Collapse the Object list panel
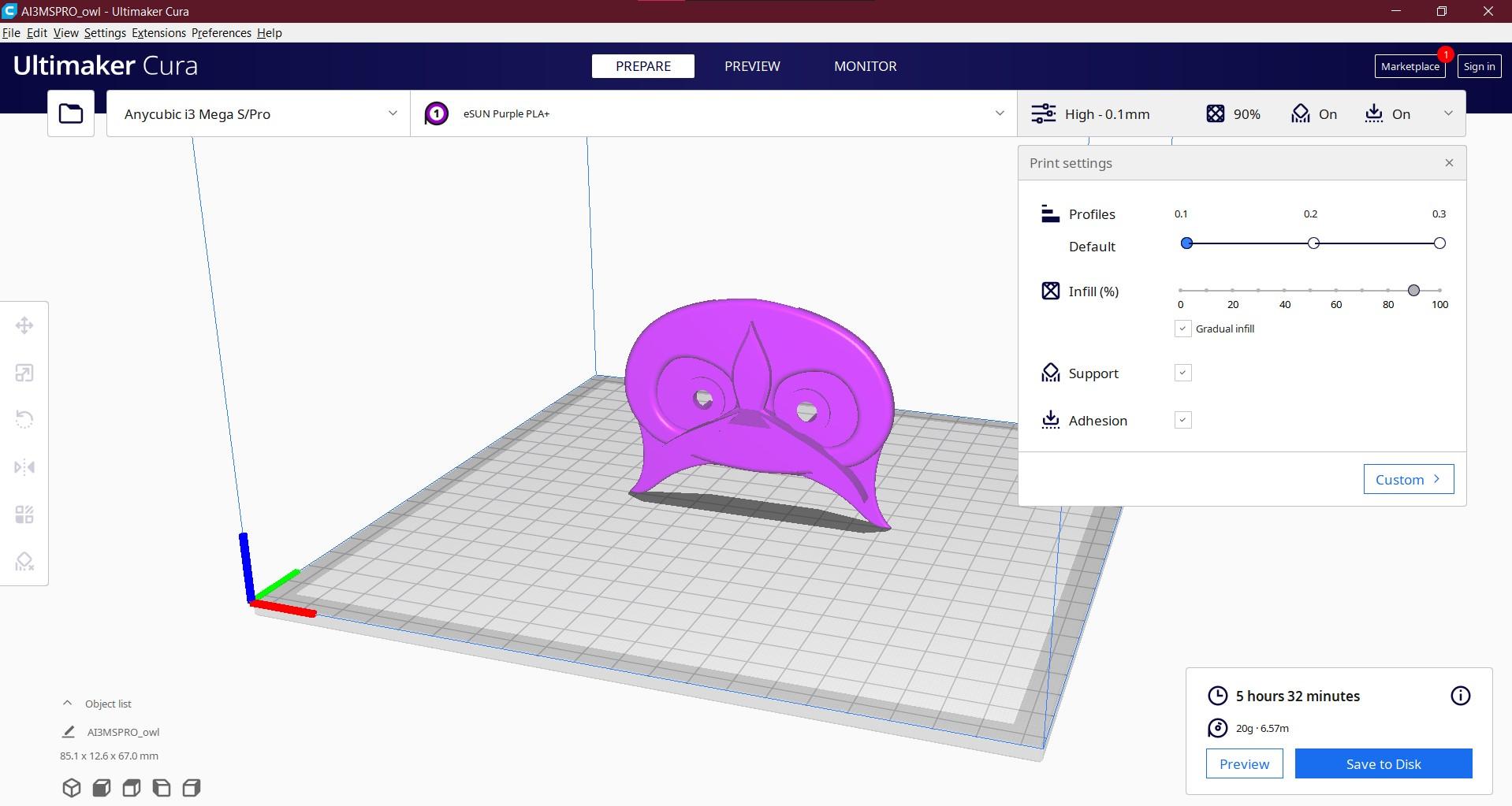1512x806 pixels. pyautogui.click(x=66, y=703)
